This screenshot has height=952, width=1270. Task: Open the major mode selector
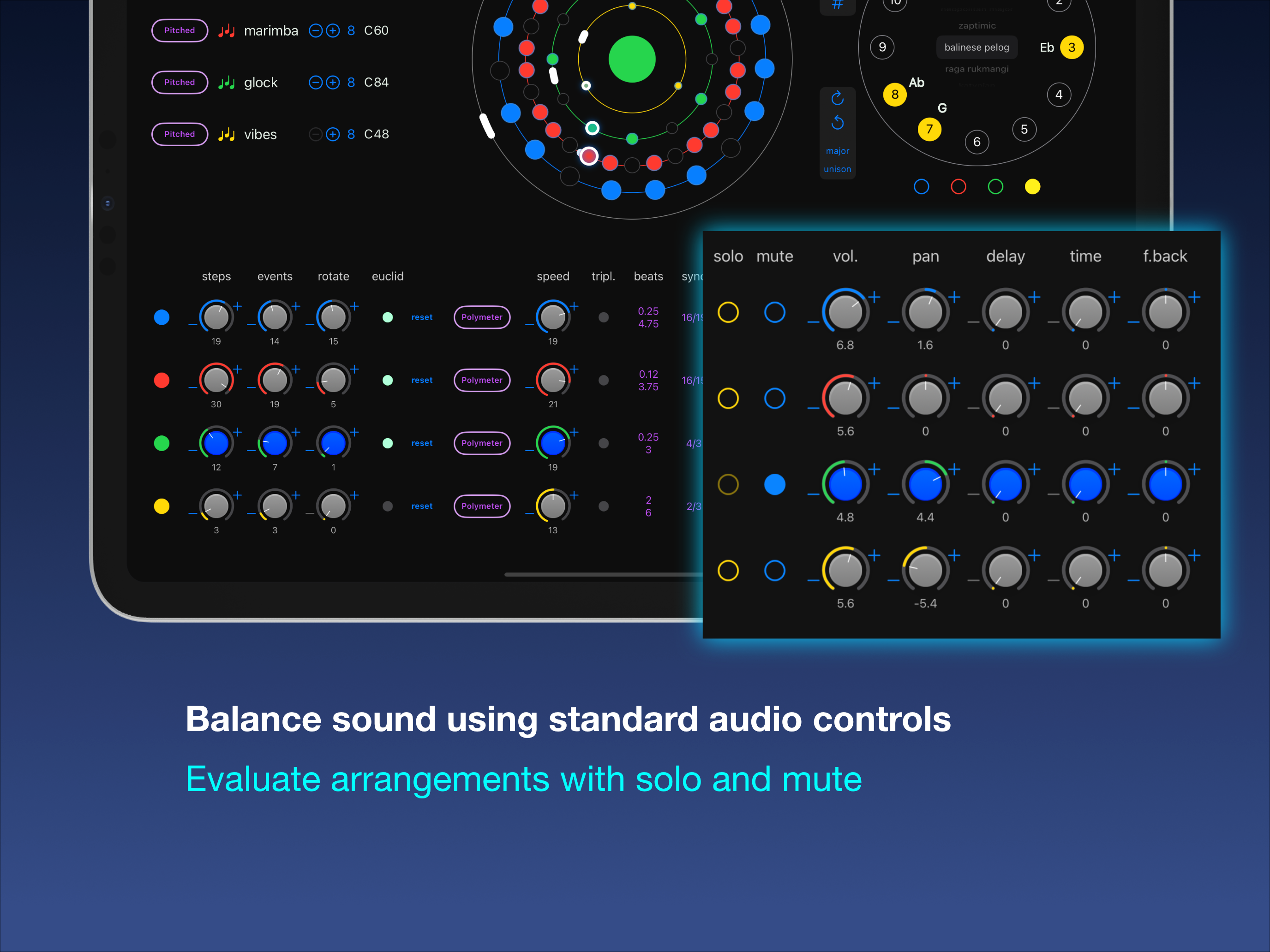pos(837,151)
